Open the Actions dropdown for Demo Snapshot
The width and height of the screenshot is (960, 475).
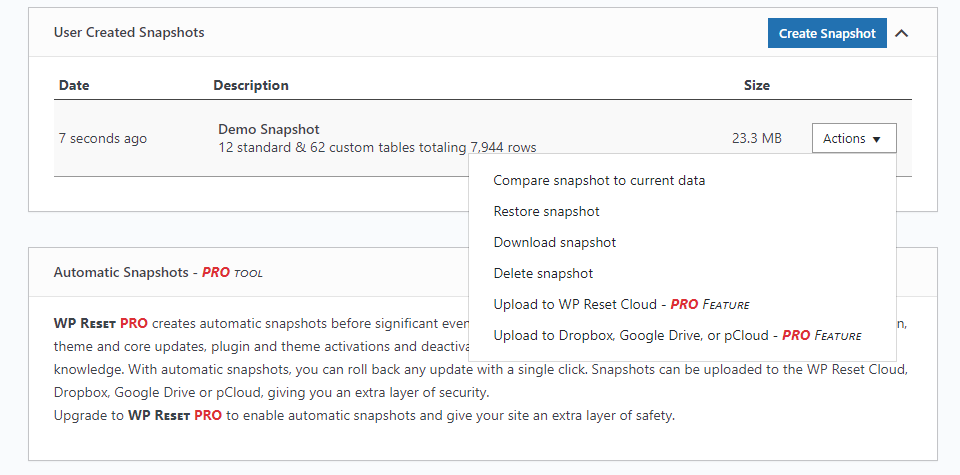point(854,138)
